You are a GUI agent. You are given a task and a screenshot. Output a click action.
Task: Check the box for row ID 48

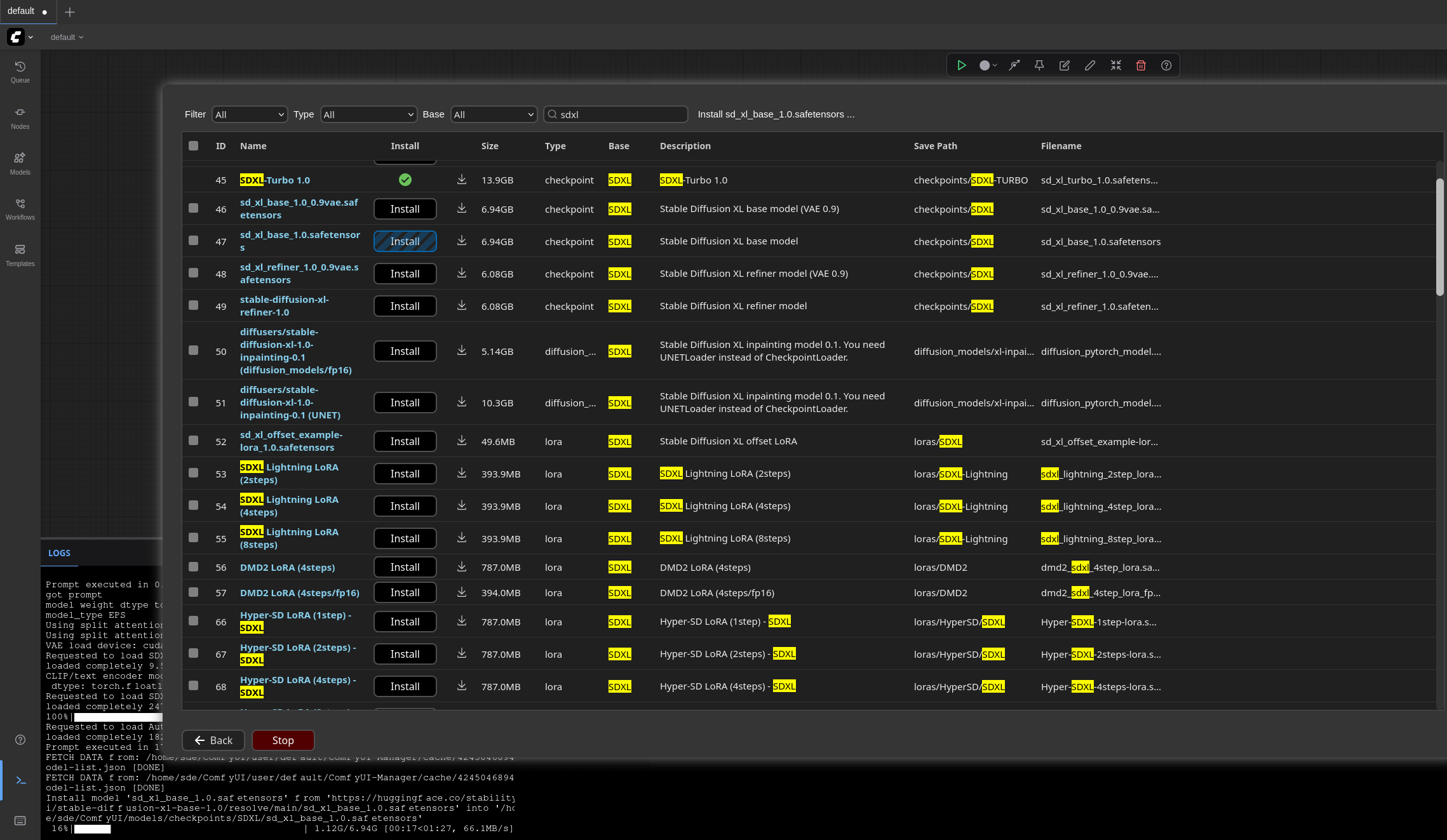click(x=194, y=272)
